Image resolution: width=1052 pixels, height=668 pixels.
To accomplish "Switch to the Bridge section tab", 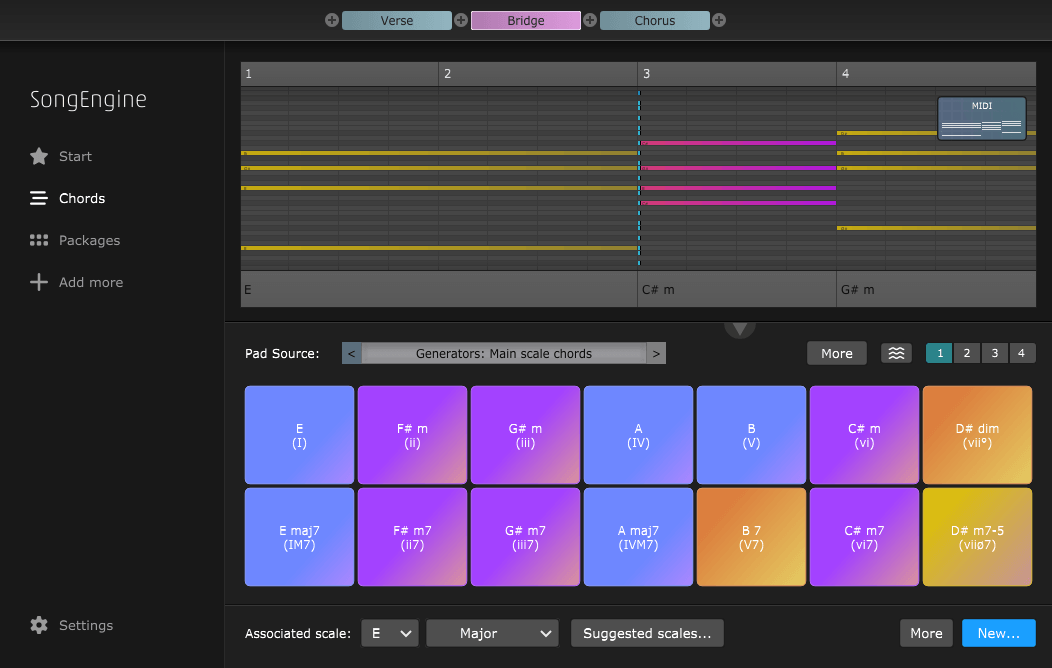I will pyautogui.click(x=526, y=19).
